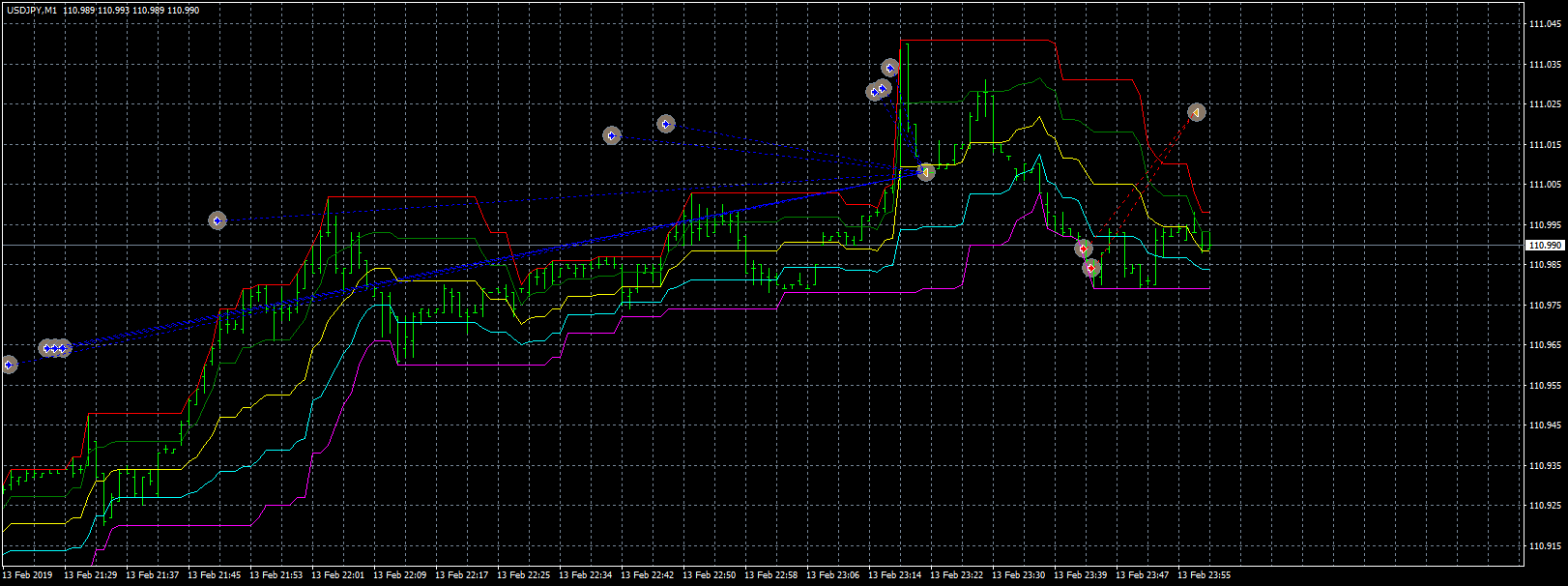Click the 13 Feb 22:01 time label
The width and height of the screenshot is (1568, 586).
337,575
